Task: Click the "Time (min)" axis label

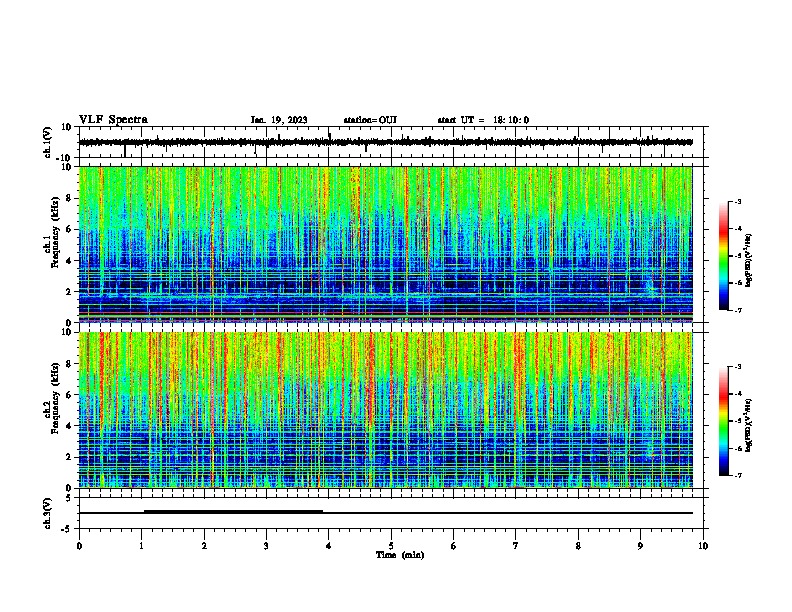Action: (400, 555)
